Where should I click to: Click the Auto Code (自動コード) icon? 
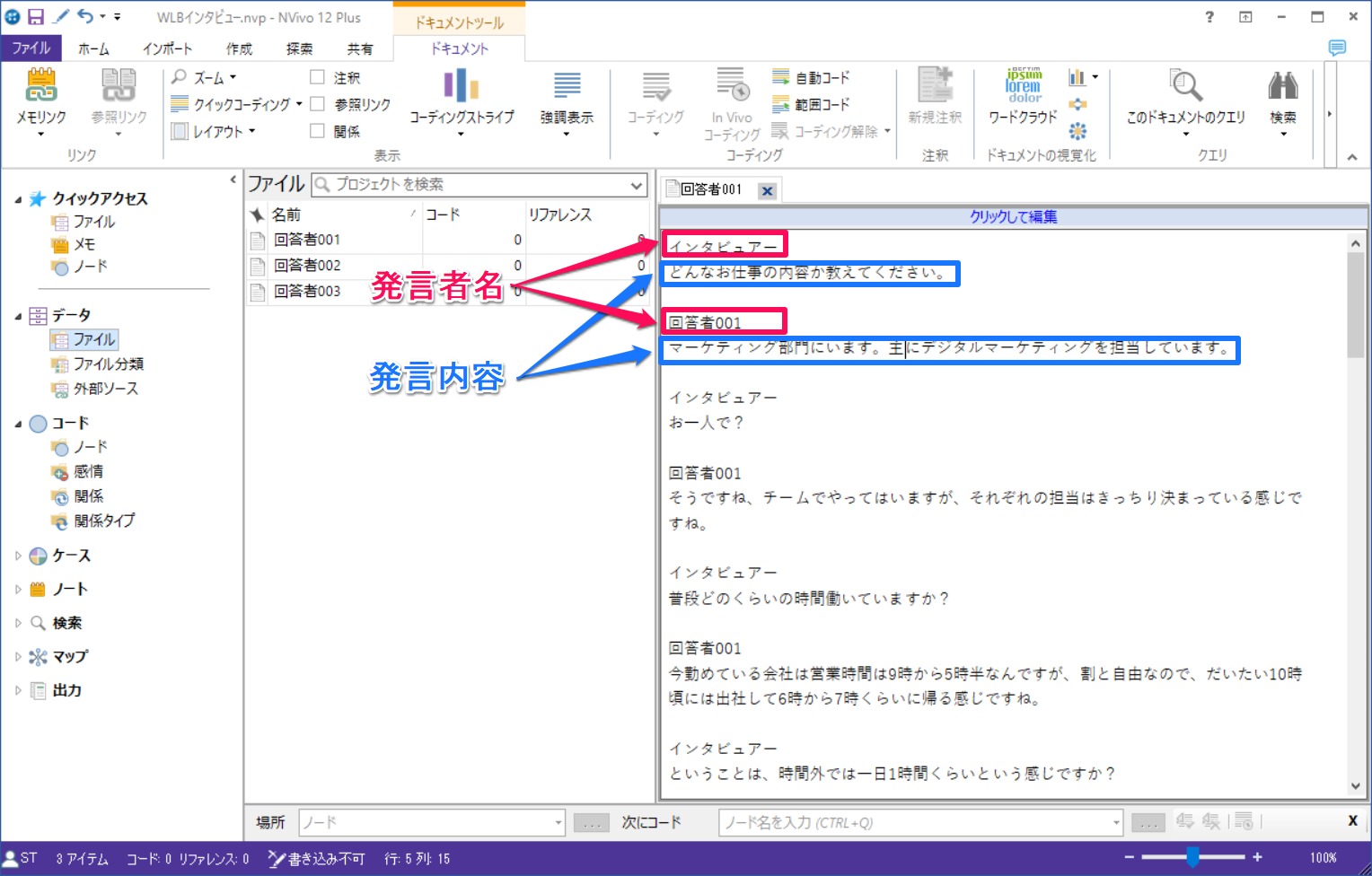click(781, 78)
